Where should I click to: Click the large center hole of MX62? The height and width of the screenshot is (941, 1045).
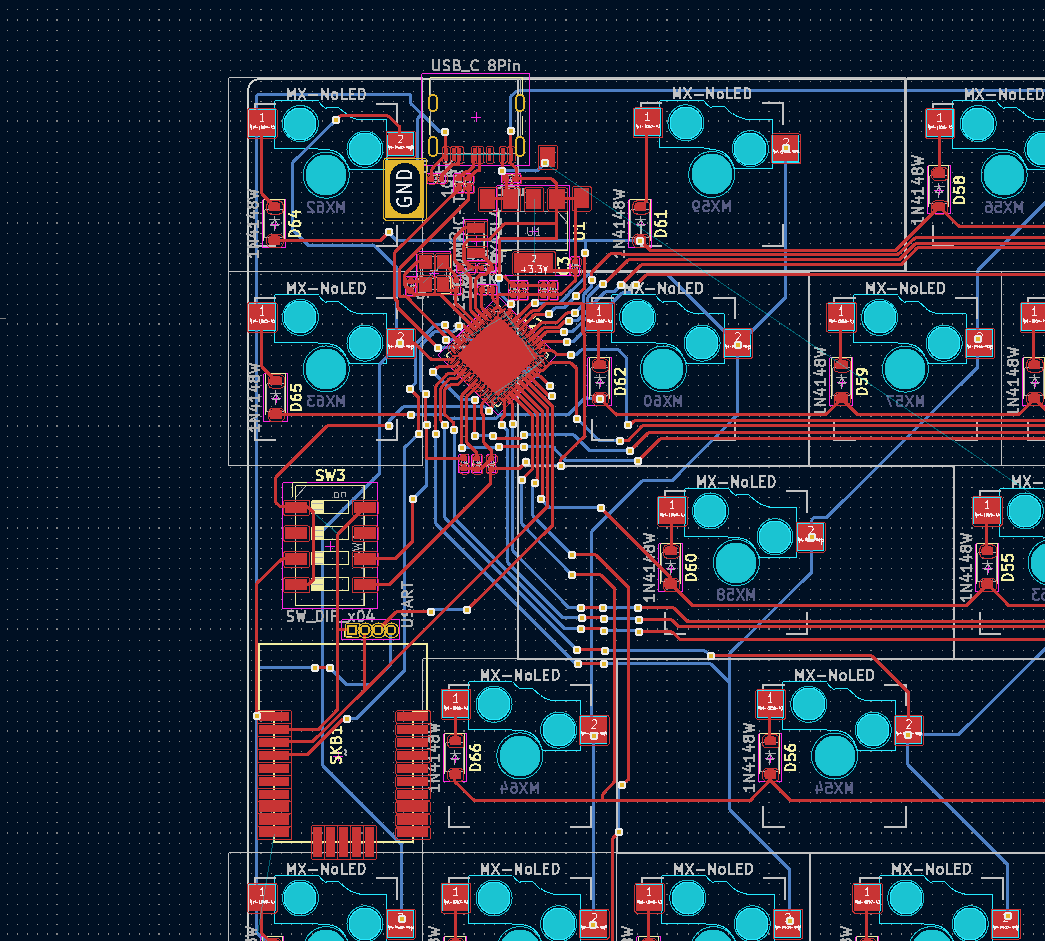click(x=326, y=175)
